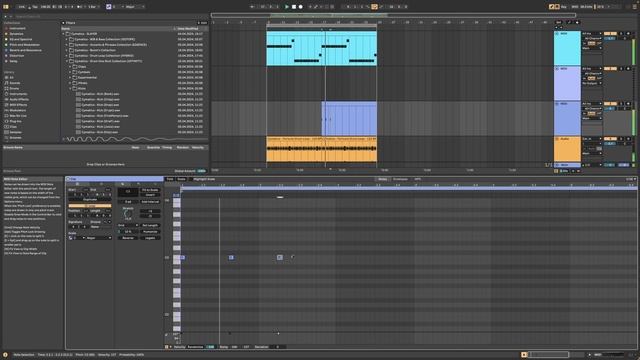Toggle the Follow icon left of Play

click(x=252, y=7)
